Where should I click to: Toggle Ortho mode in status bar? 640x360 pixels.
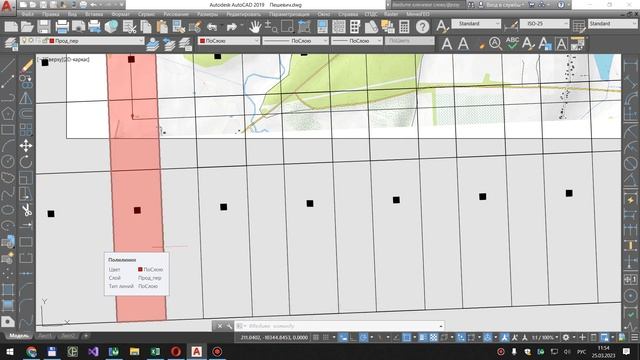[353, 338]
